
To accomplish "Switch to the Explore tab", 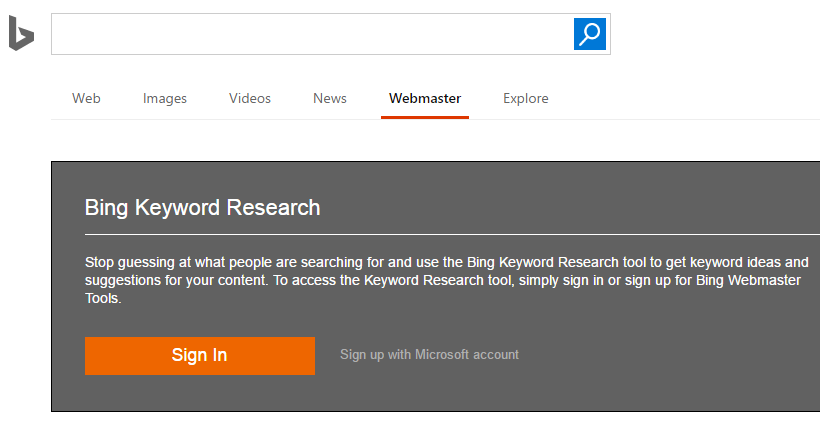I will (526, 98).
